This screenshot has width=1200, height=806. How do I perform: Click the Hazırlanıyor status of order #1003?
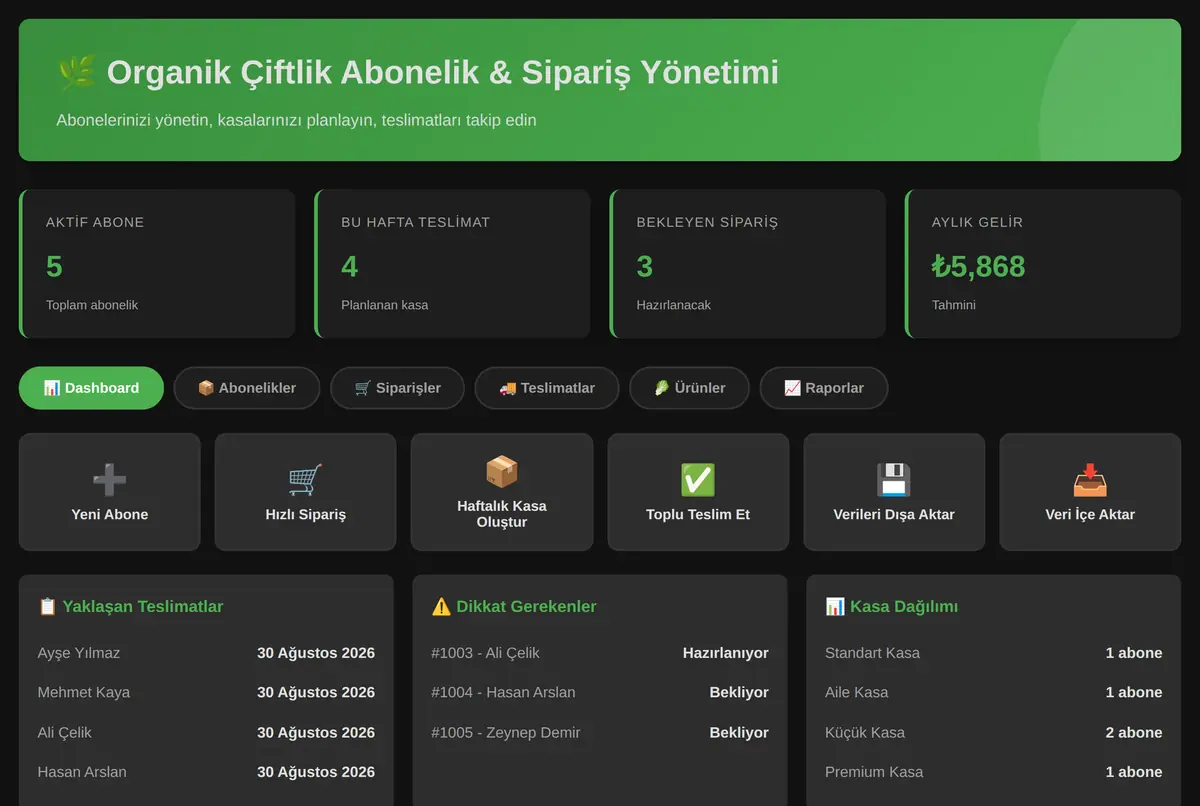coord(726,653)
